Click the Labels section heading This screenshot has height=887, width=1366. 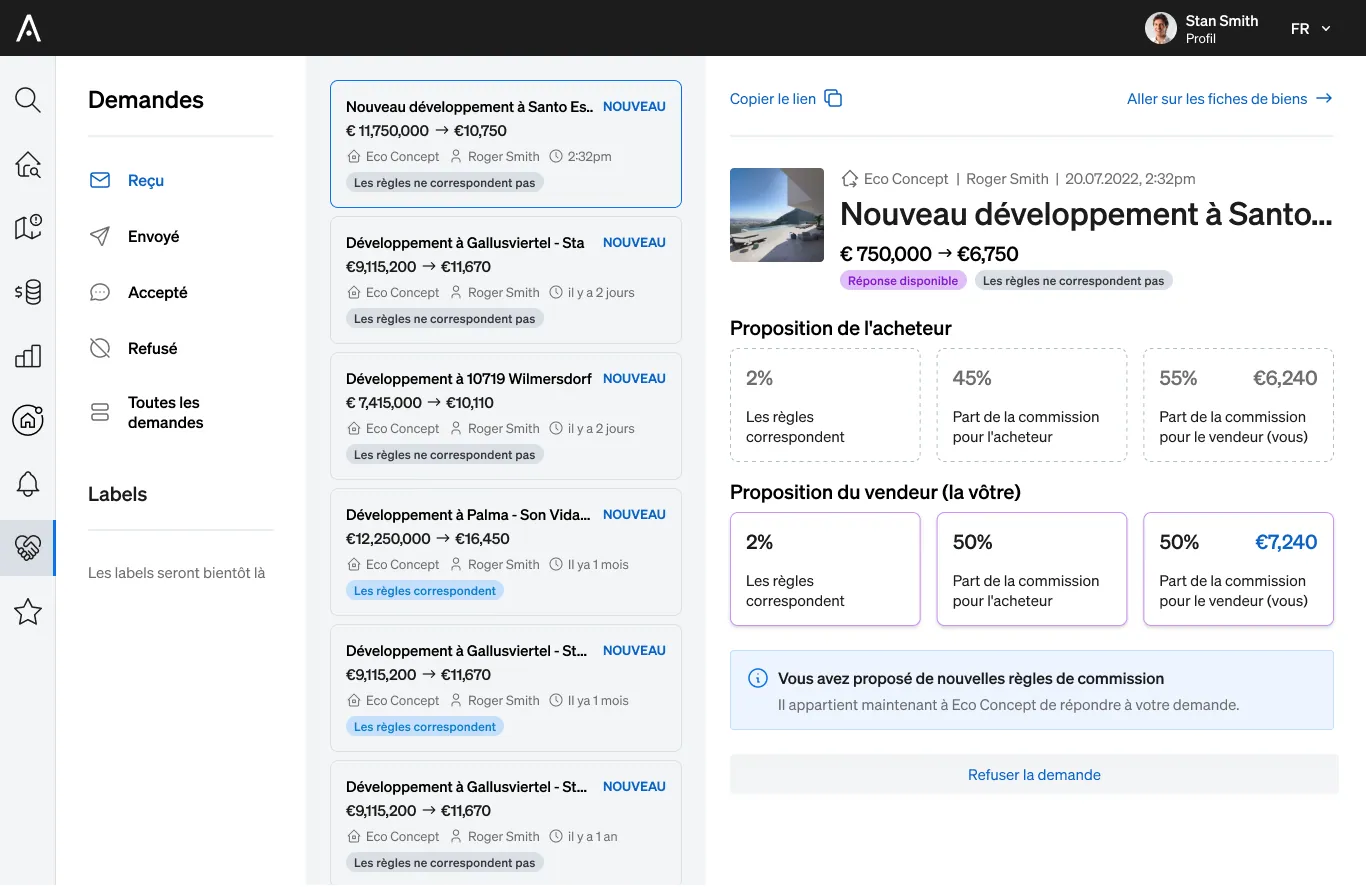click(x=117, y=494)
